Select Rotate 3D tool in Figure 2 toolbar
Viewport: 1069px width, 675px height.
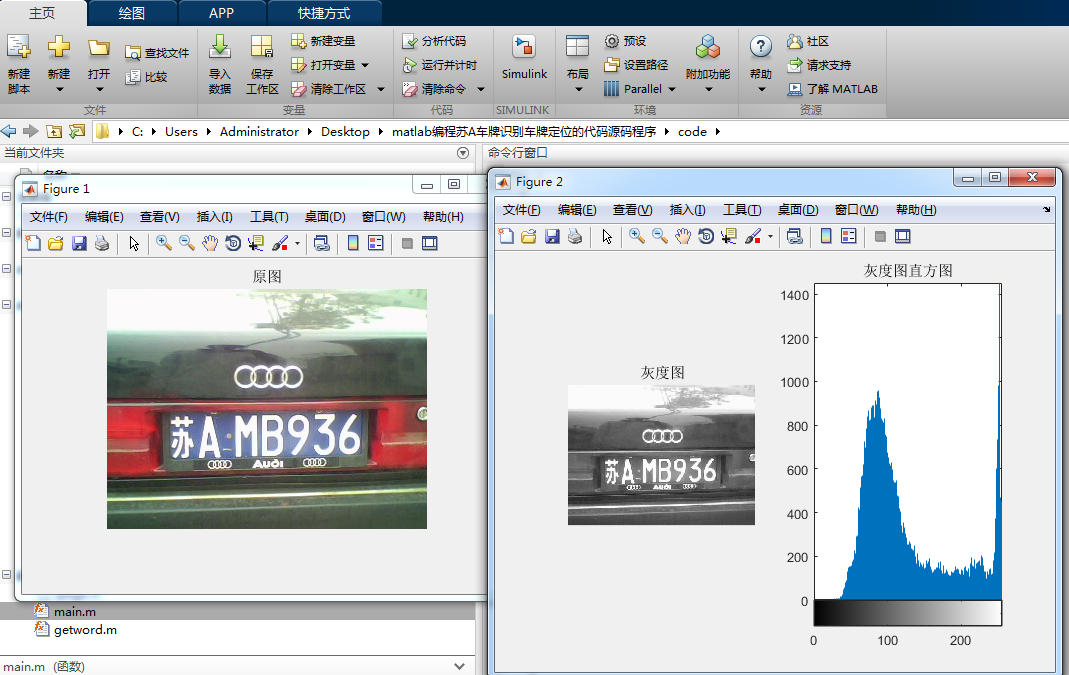click(x=706, y=237)
